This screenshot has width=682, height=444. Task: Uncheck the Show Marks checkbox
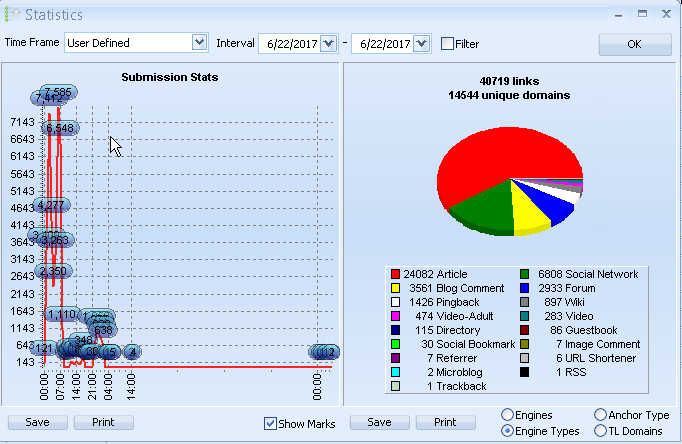click(x=270, y=424)
